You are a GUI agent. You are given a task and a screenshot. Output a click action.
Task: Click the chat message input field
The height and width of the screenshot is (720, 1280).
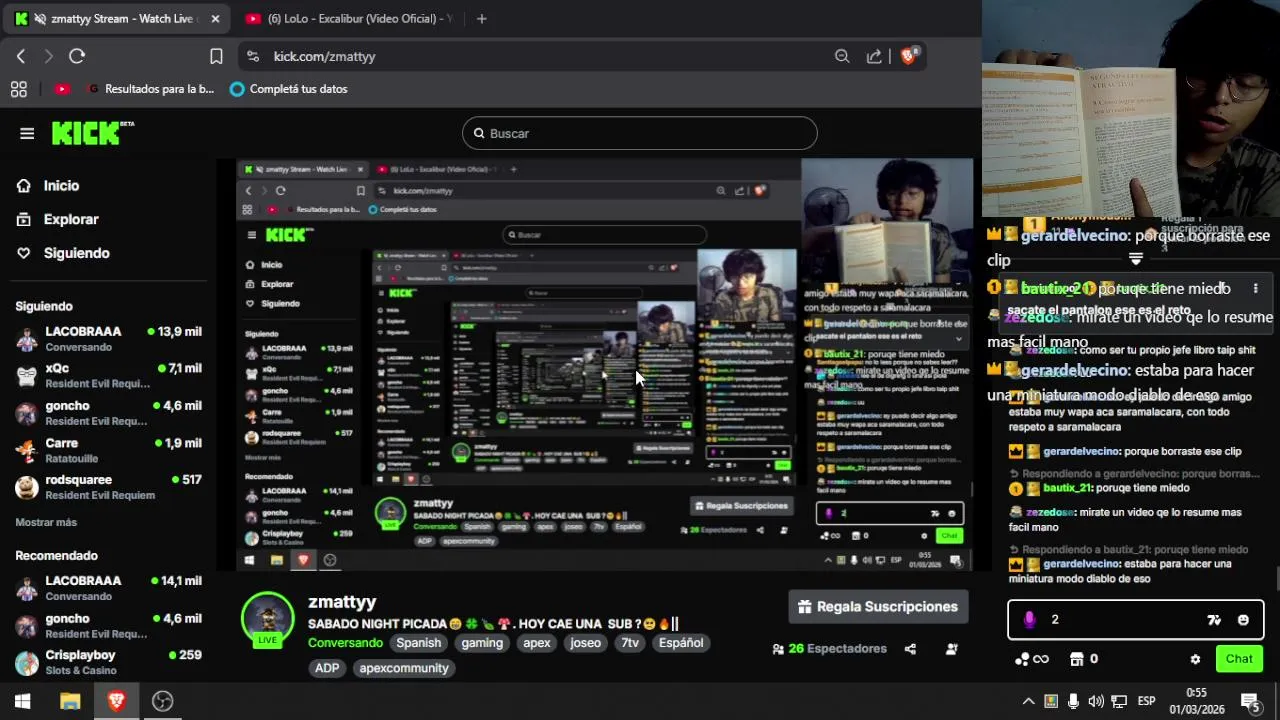click(x=1135, y=620)
